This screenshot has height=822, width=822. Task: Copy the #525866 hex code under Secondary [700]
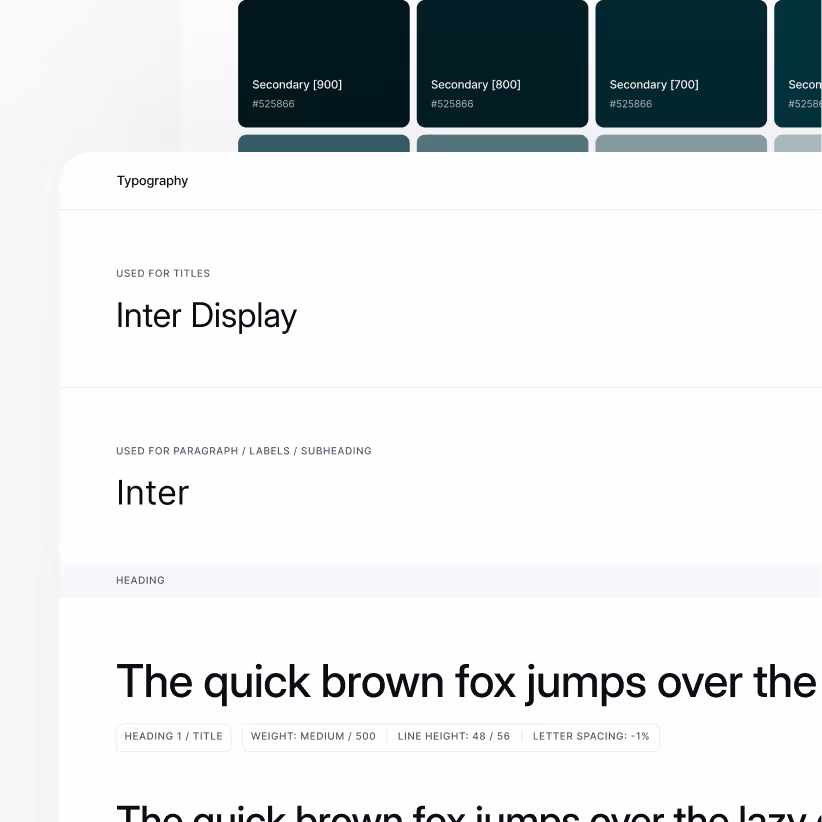tap(630, 104)
